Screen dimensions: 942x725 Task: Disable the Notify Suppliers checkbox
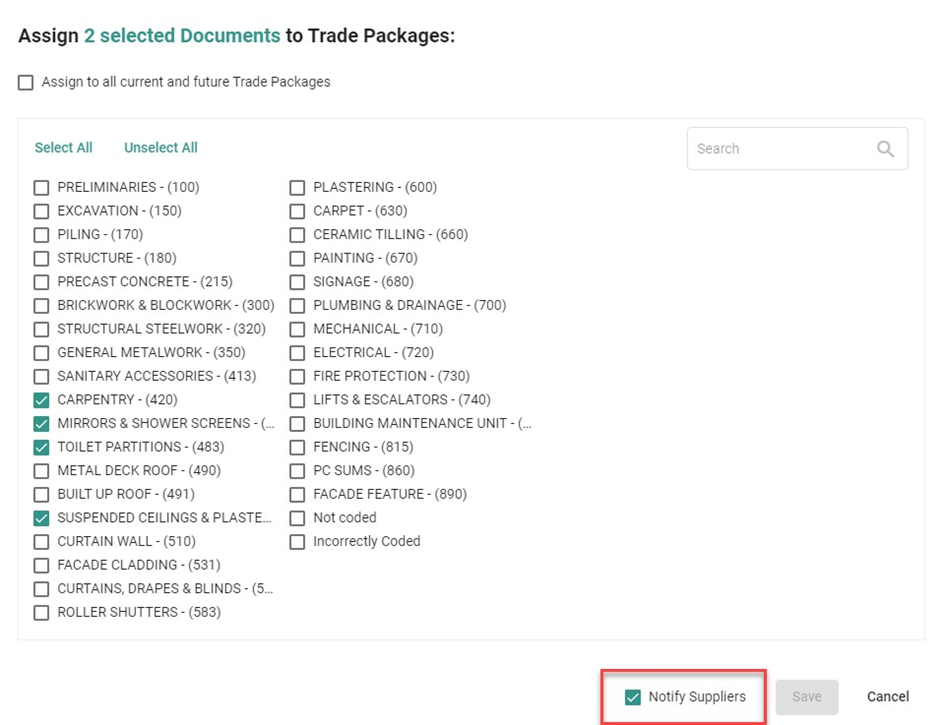pyautogui.click(x=632, y=697)
